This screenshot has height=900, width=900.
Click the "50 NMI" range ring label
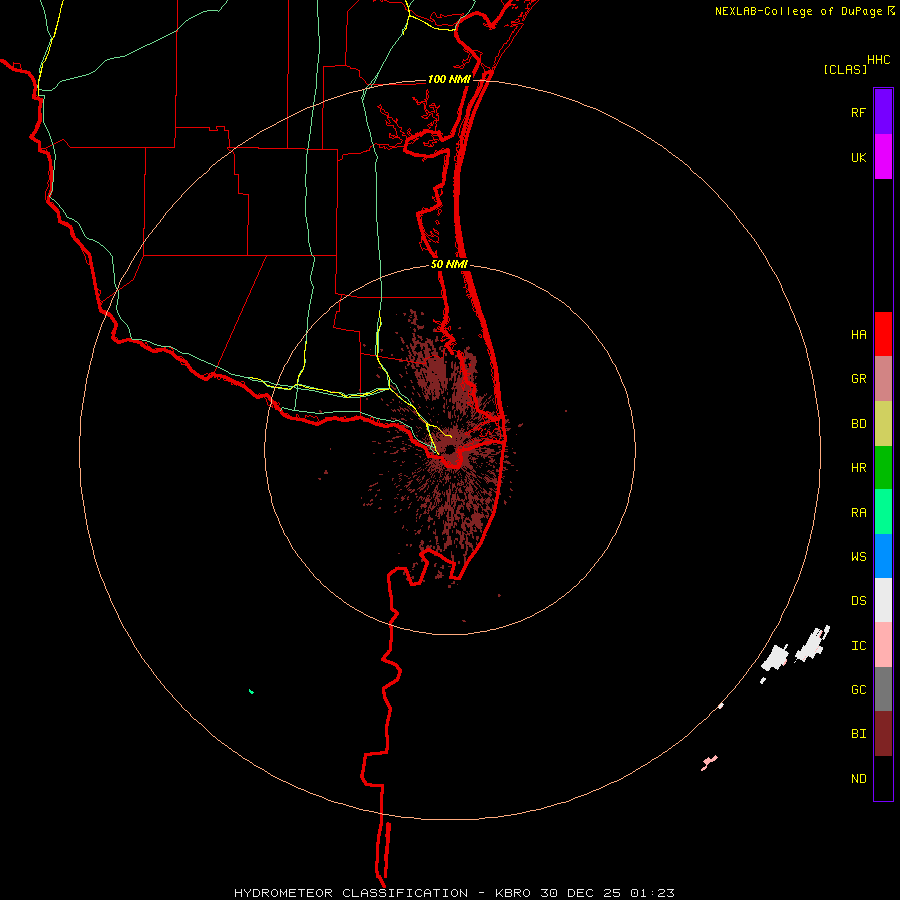click(x=449, y=264)
